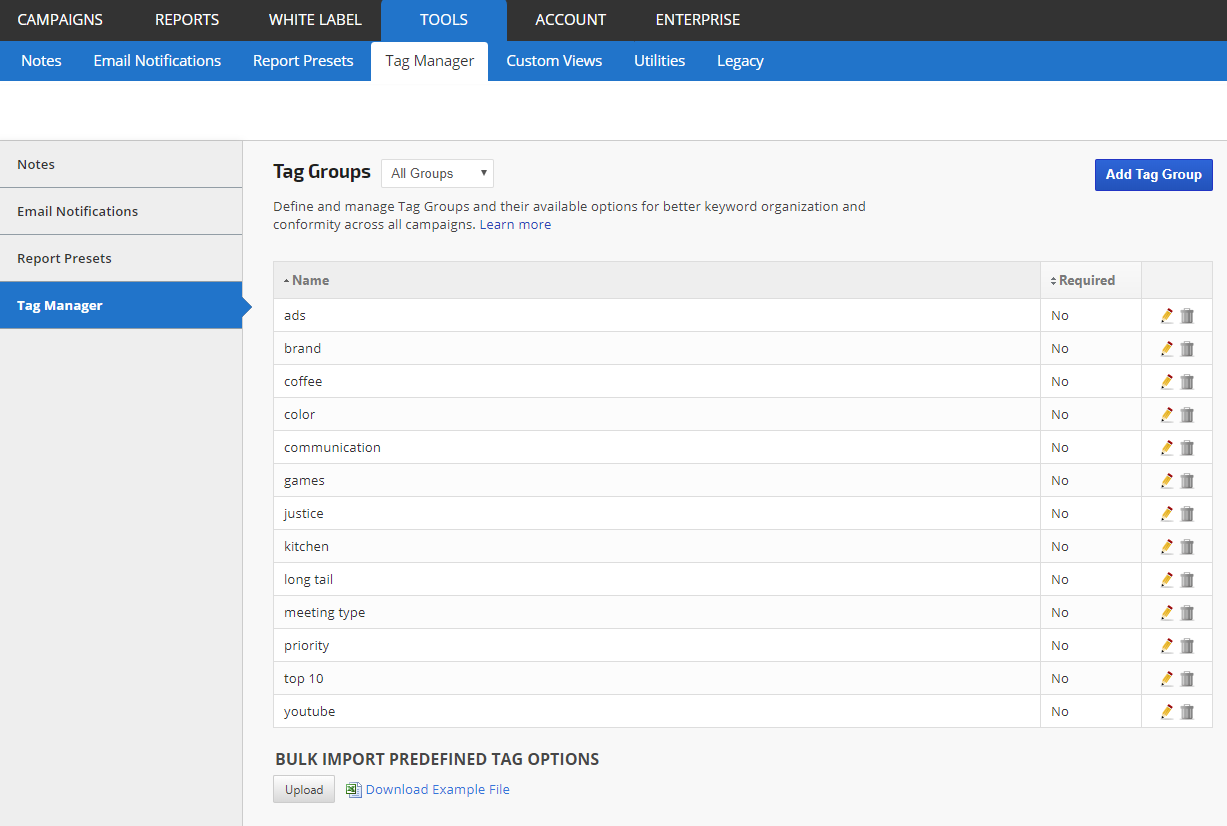Click pencil icon for priority row
This screenshot has height=826, width=1227.
click(x=1166, y=646)
